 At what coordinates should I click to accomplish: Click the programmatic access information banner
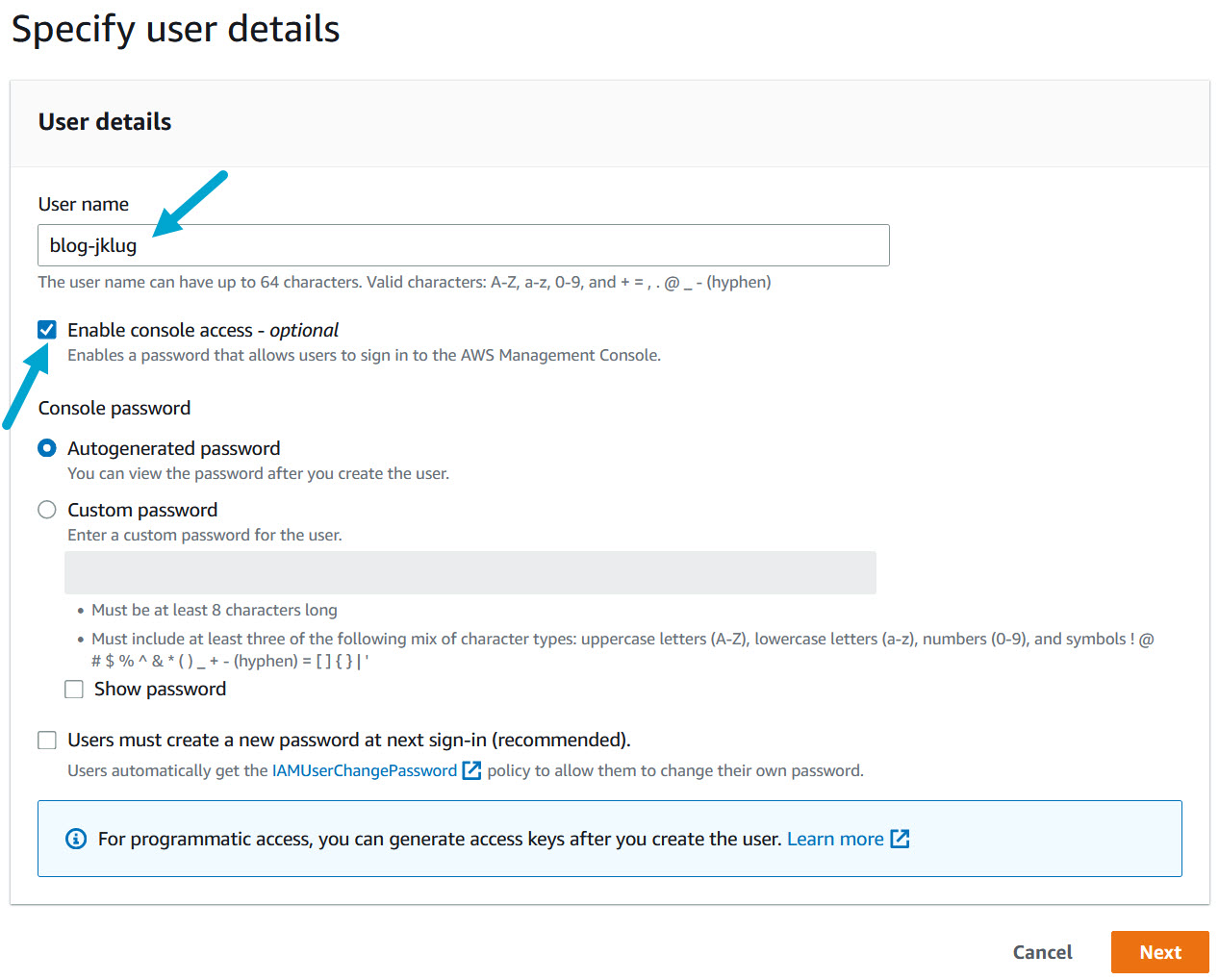[609, 838]
